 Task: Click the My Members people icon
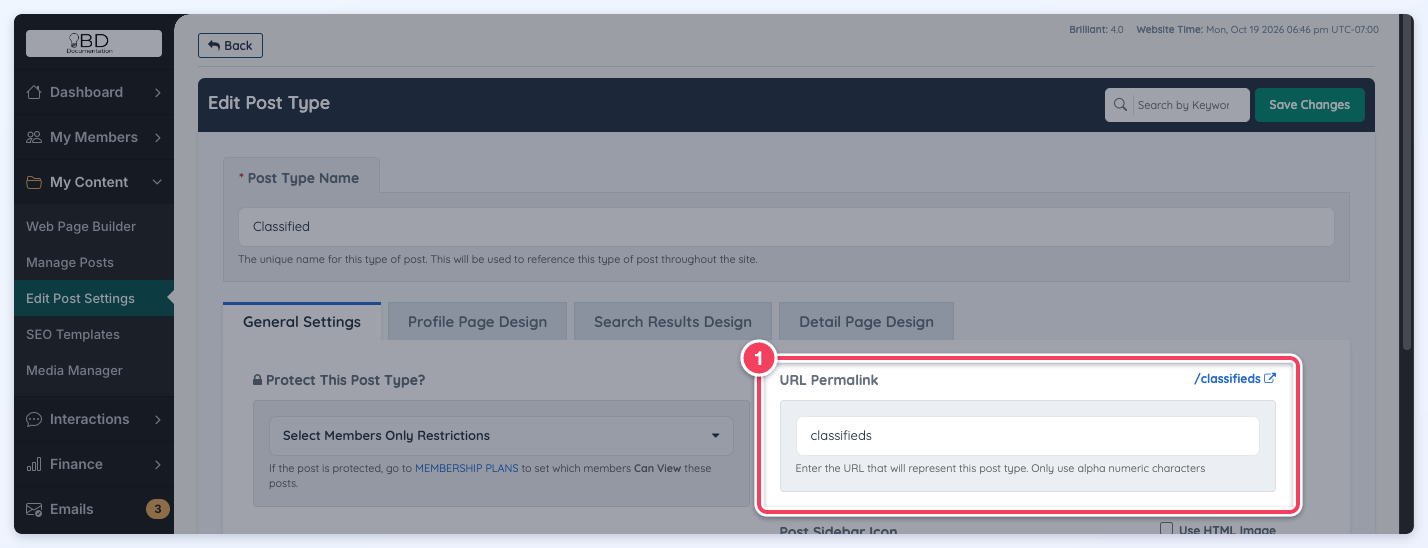(x=34, y=137)
